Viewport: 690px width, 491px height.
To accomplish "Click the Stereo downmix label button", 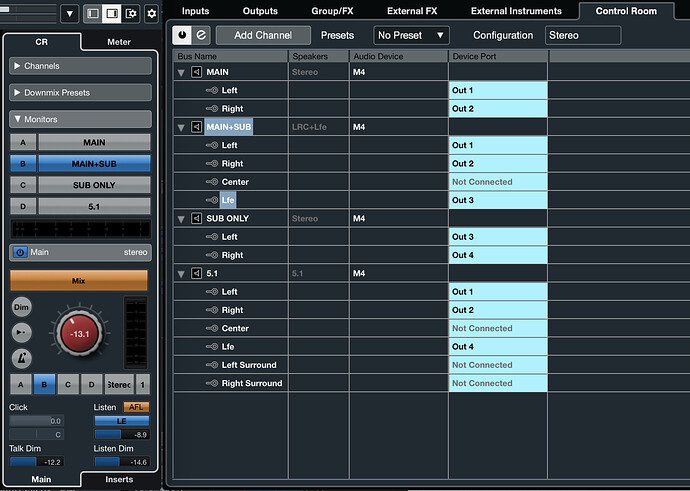I will [119, 385].
